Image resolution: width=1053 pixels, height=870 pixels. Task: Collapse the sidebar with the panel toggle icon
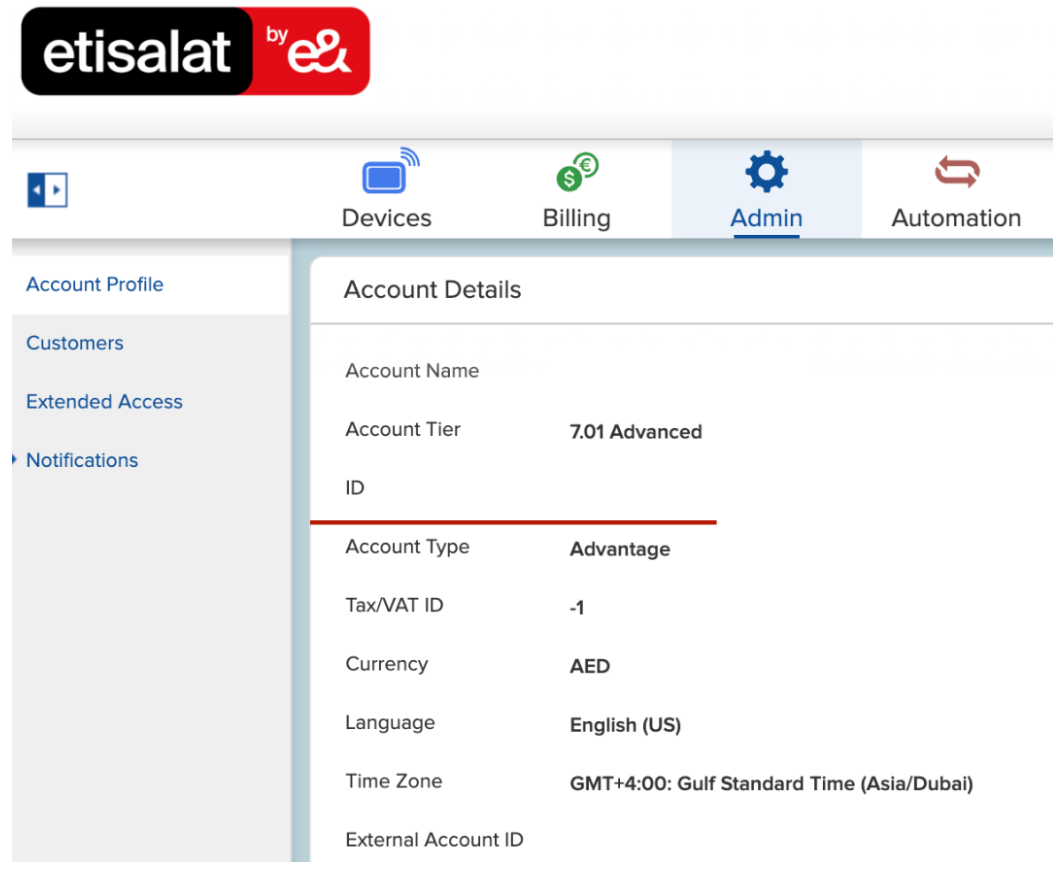[47, 189]
